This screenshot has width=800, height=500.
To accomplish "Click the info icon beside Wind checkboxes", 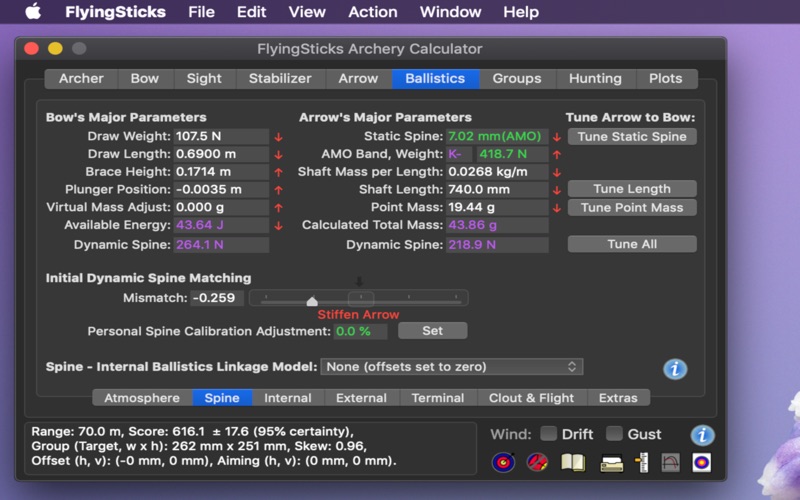I will coord(702,435).
